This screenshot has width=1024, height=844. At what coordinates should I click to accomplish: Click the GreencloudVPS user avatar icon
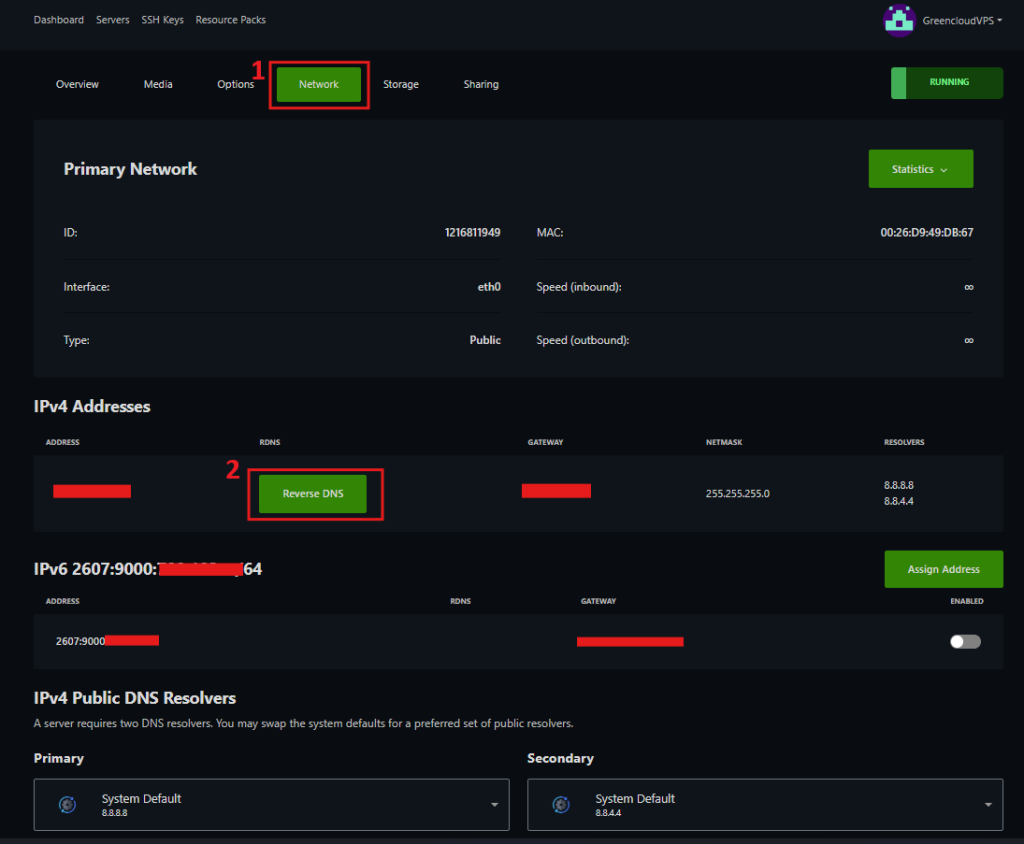tap(899, 20)
